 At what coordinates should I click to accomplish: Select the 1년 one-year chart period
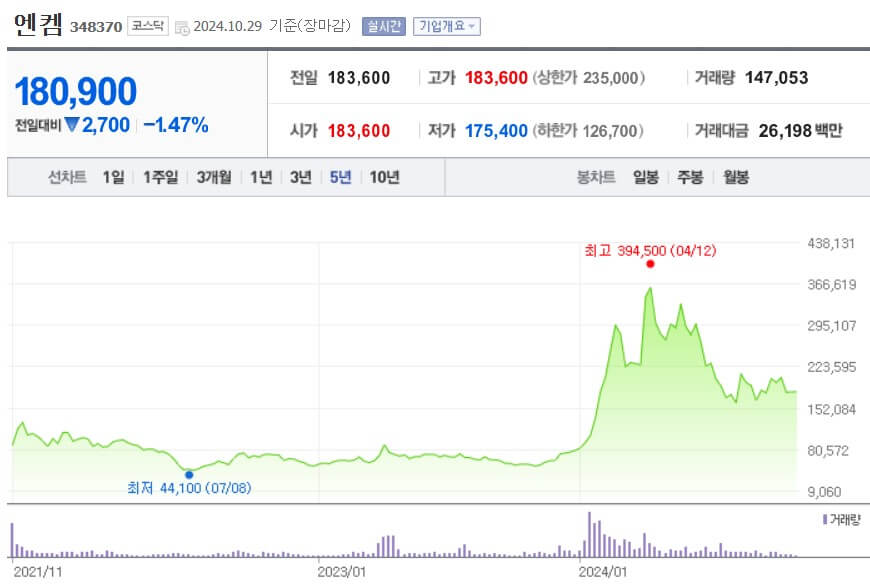coord(261,176)
